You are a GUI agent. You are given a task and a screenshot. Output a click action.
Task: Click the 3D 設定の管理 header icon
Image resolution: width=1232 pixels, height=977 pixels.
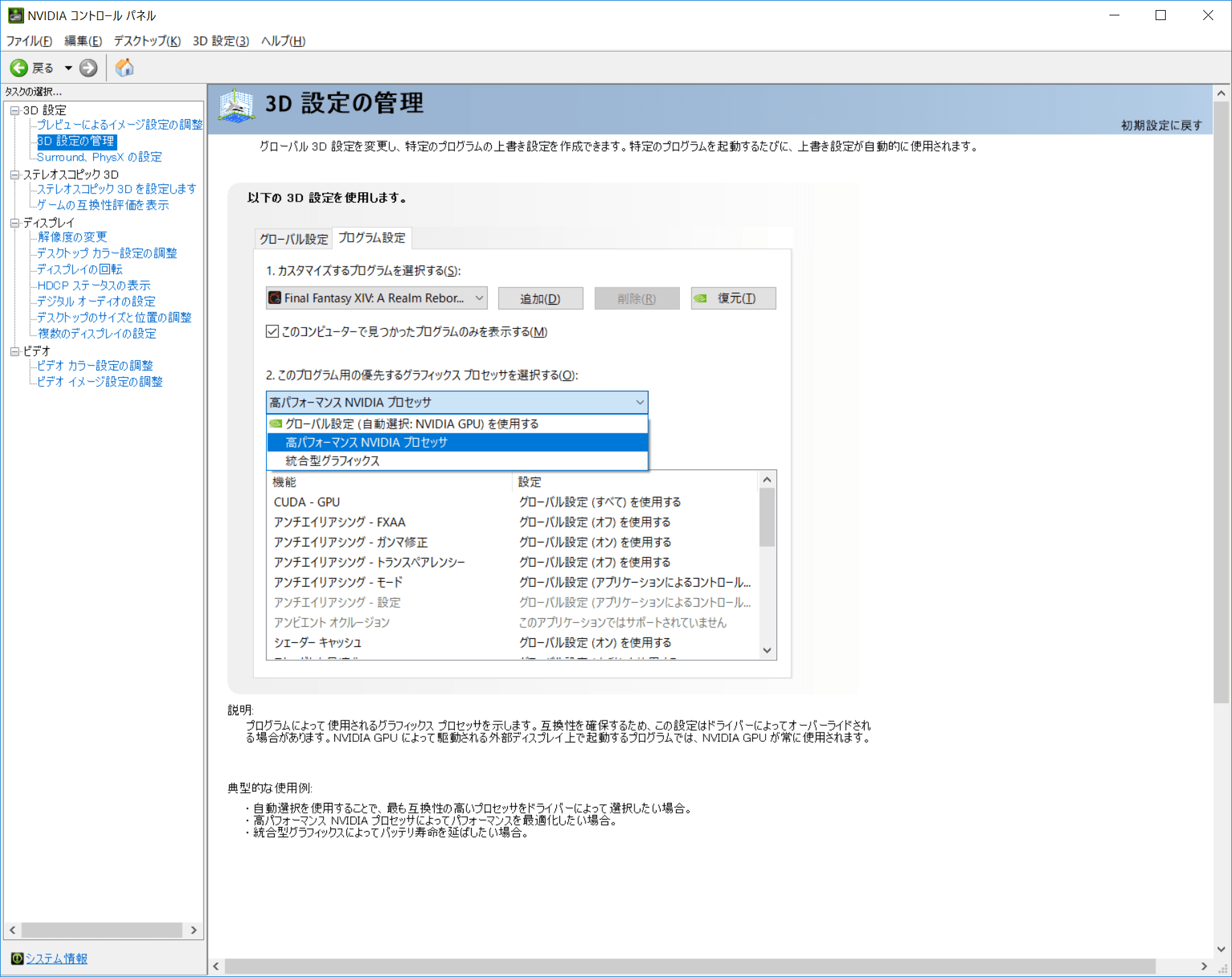tap(236, 106)
